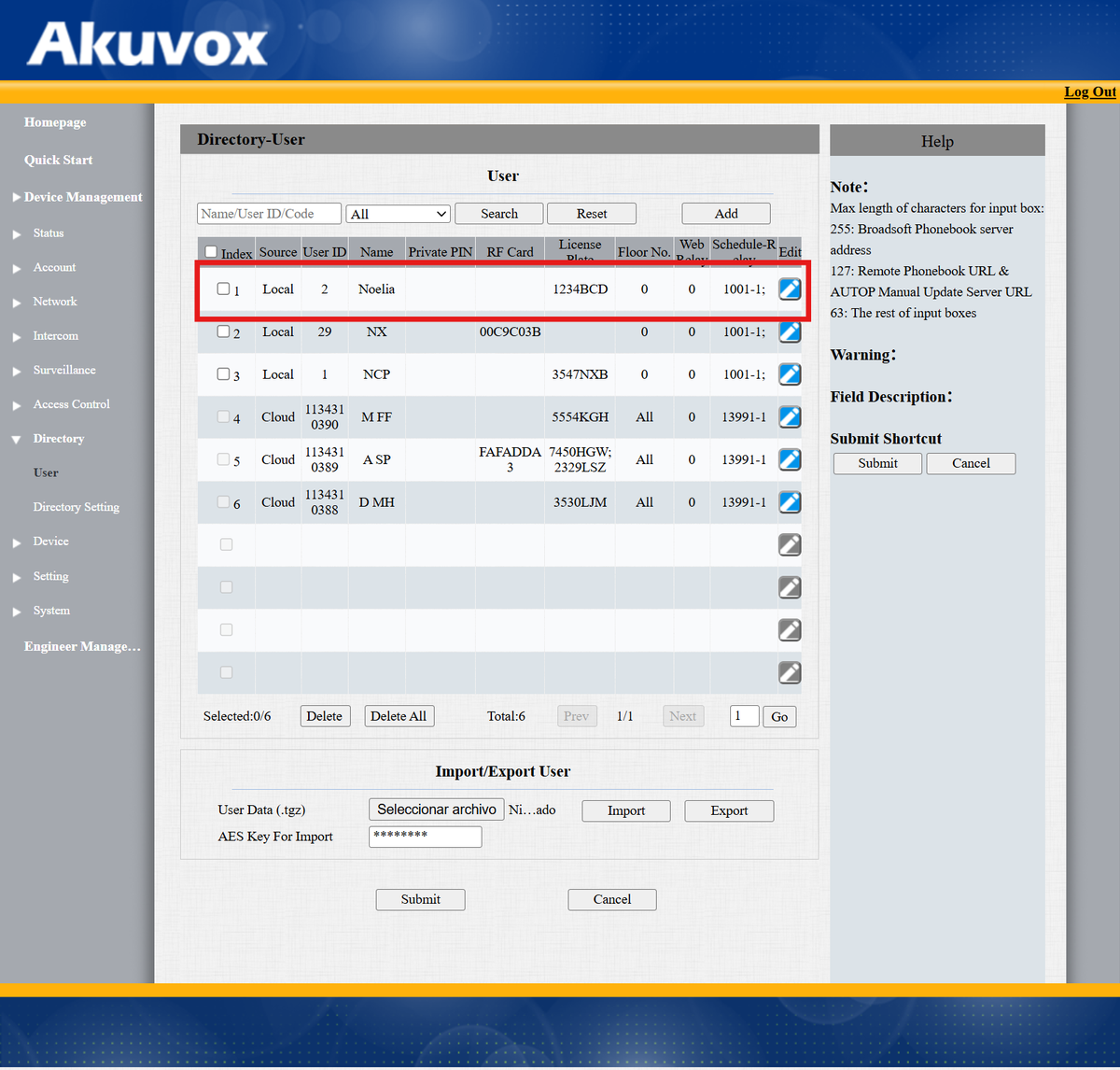This screenshot has width=1120, height=1070.
Task: Click the Log Out link
Action: pyautogui.click(x=1090, y=92)
